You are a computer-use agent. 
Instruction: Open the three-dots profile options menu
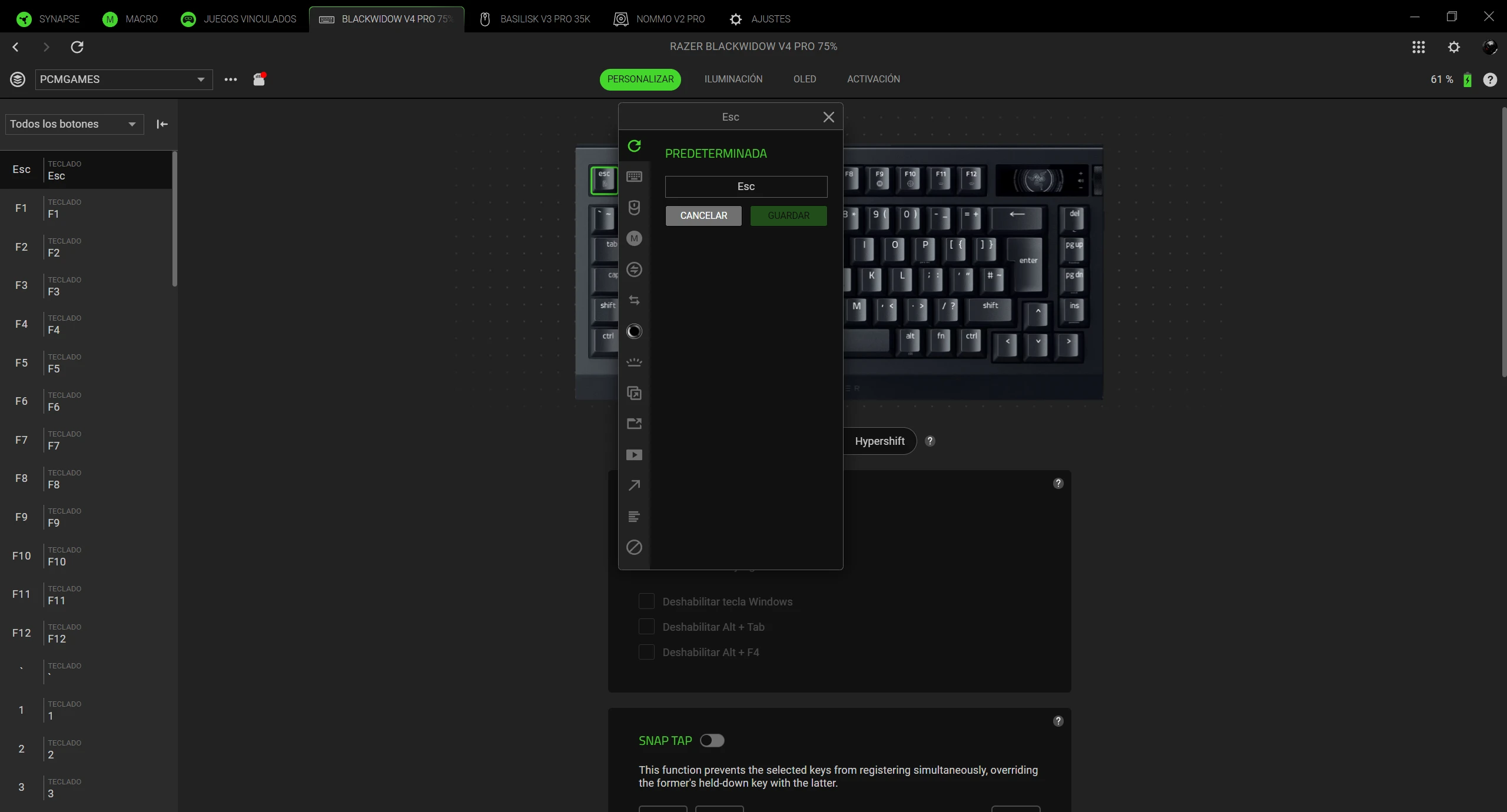click(231, 79)
